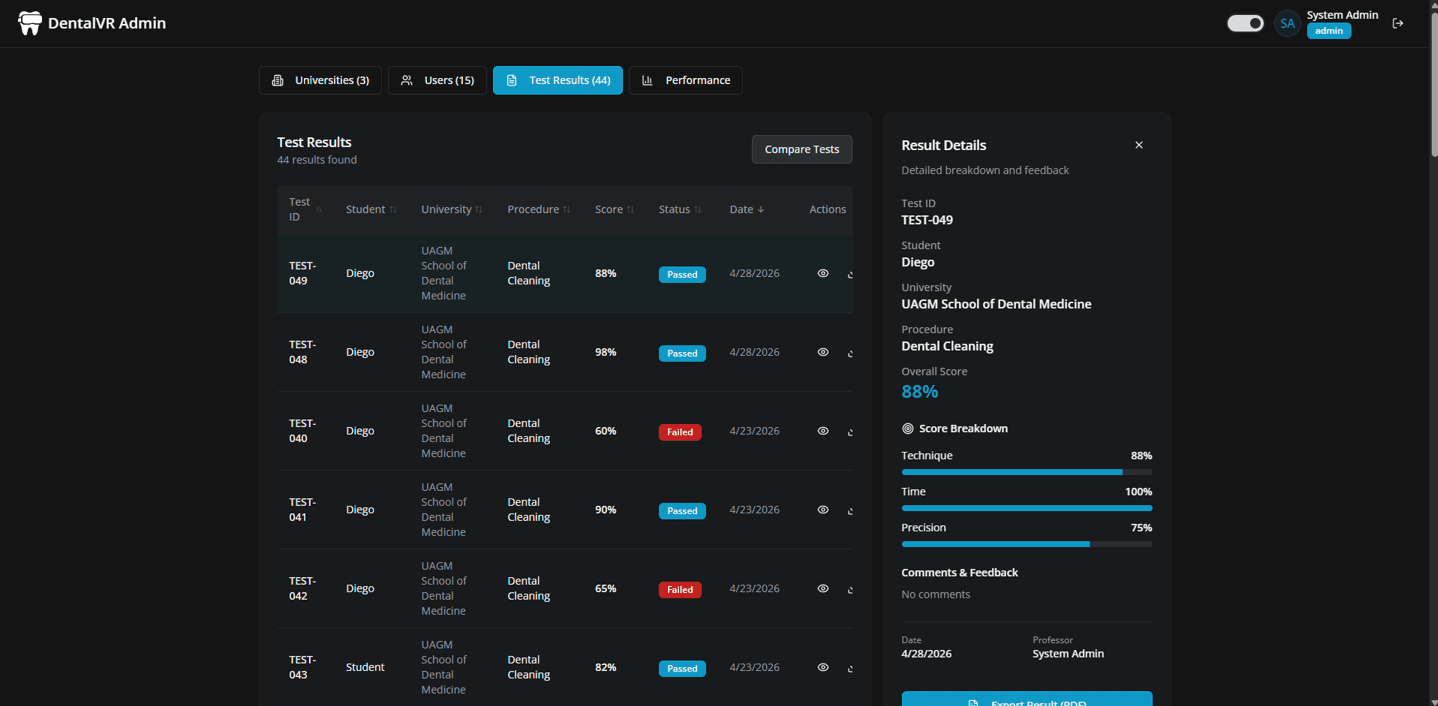Image resolution: width=1438 pixels, height=706 pixels.
Task: Click the large 88% Overall Score value
Action: [920, 391]
